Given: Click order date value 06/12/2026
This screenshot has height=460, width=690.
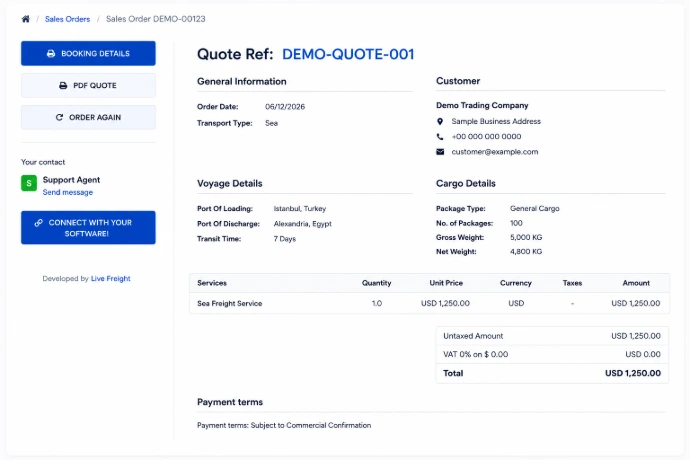Looking at the screenshot, I should point(285,107).
